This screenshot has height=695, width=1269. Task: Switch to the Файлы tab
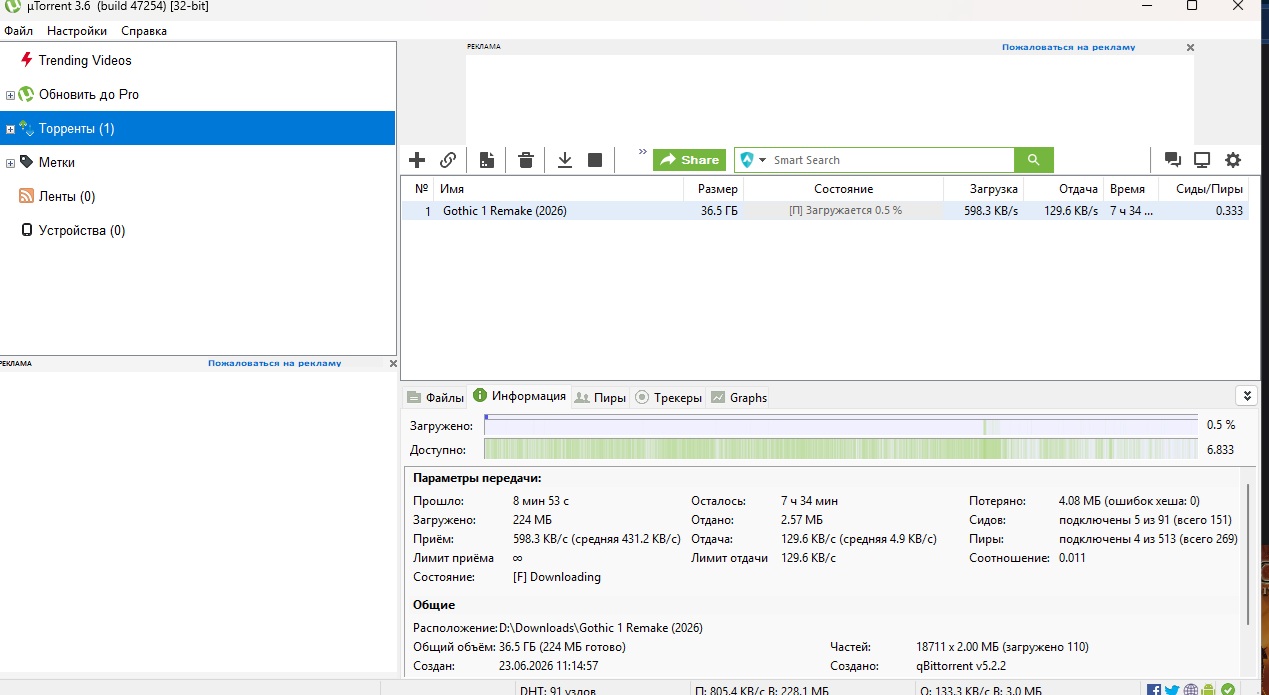(435, 397)
